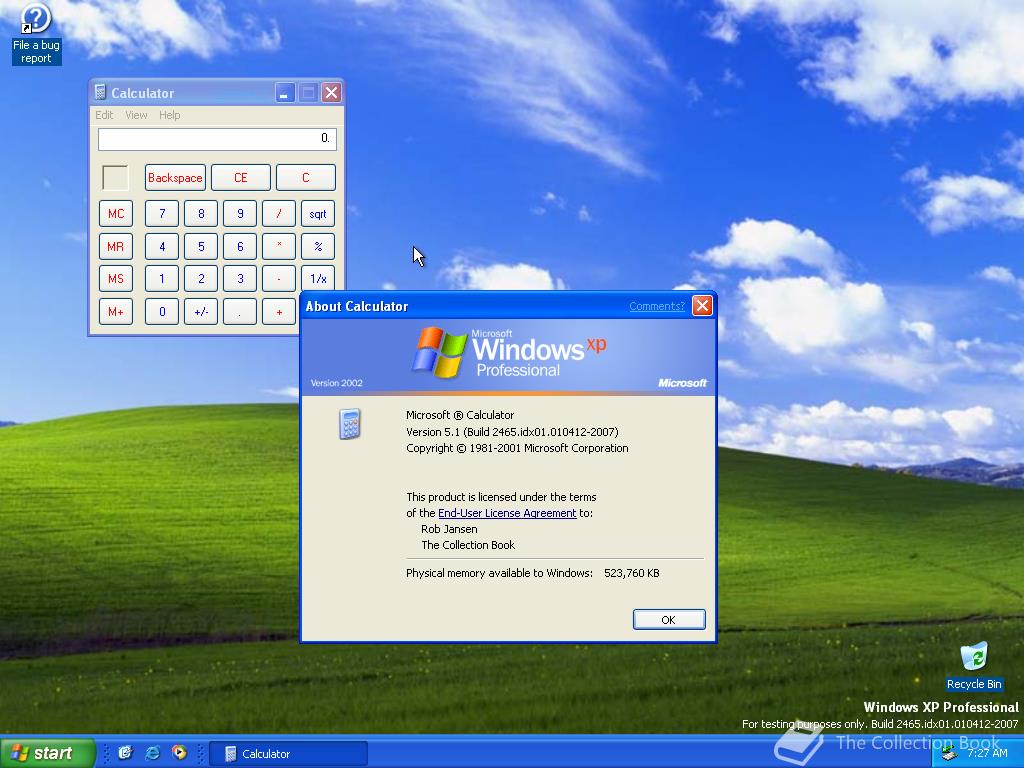Click digit 0 on the Calculator
Image resolution: width=1024 pixels, height=768 pixels.
162,312
